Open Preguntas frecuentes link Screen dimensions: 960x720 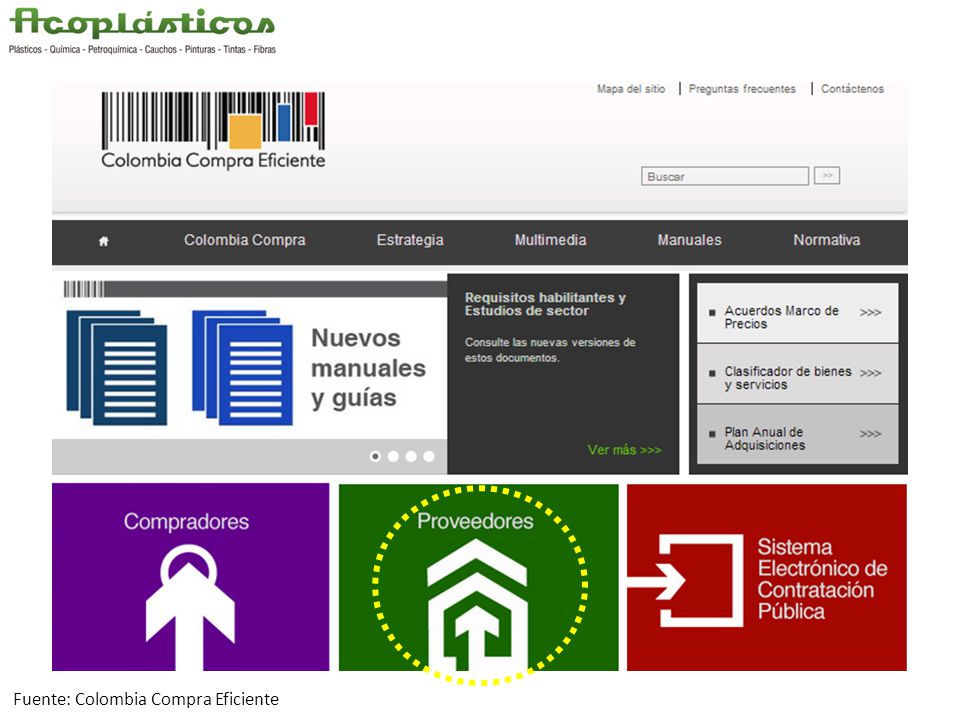(742, 89)
